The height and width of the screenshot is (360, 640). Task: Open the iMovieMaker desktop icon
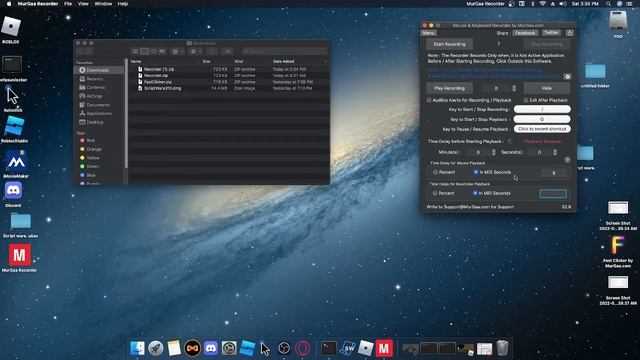tap(16, 162)
